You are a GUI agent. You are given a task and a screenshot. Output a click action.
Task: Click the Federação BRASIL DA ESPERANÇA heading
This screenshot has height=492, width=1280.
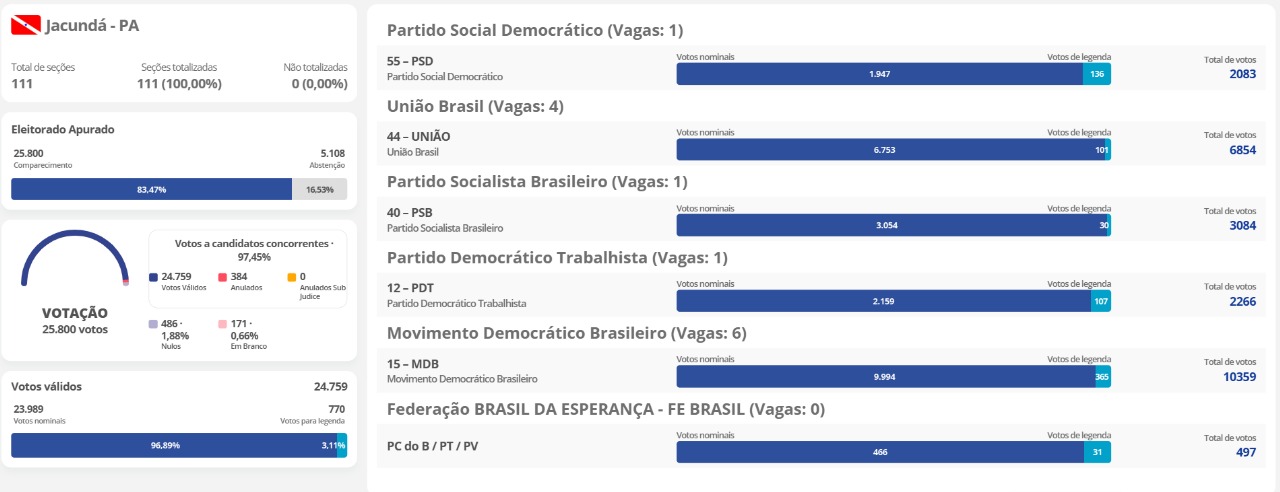[606, 409]
